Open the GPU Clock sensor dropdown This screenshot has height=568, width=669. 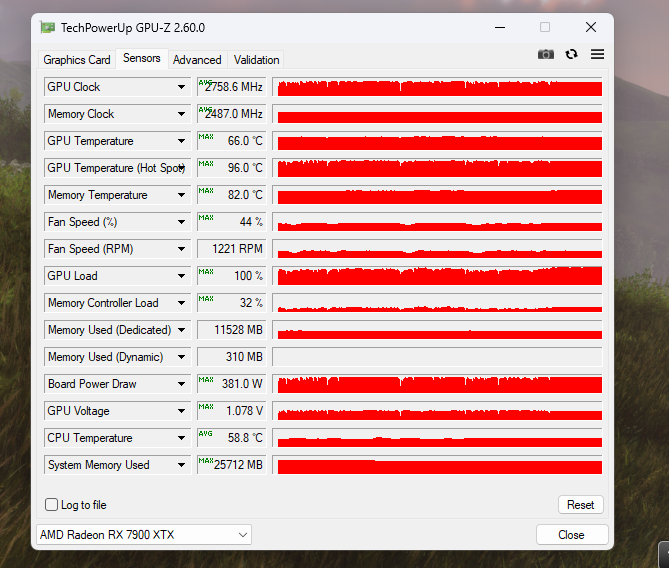117,87
